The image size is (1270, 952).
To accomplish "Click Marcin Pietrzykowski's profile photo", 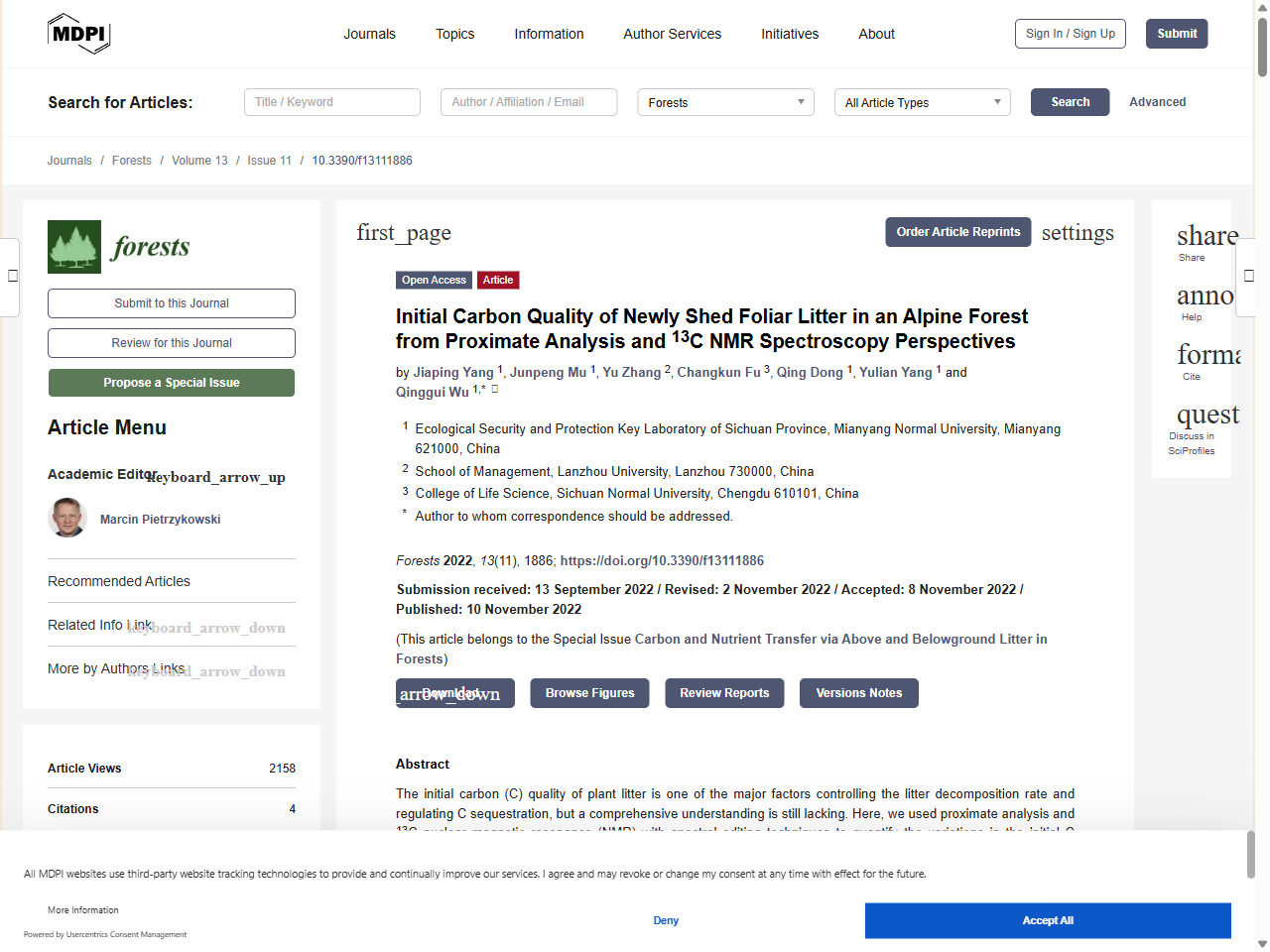I will (67, 518).
